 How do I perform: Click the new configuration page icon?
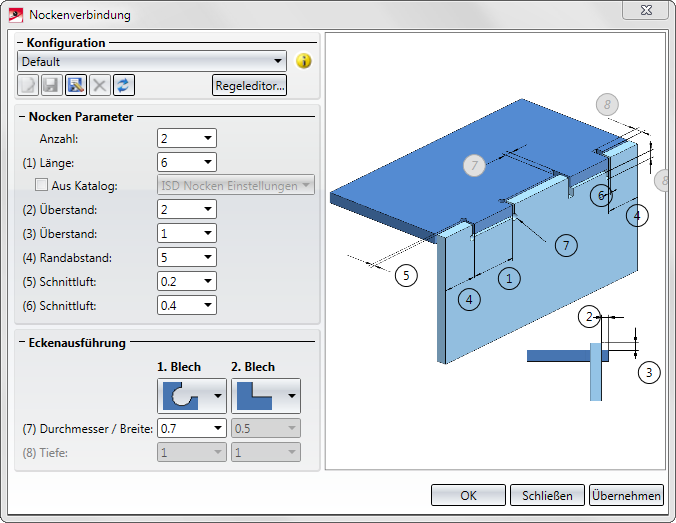pyautogui.click(x=28, y=85)
